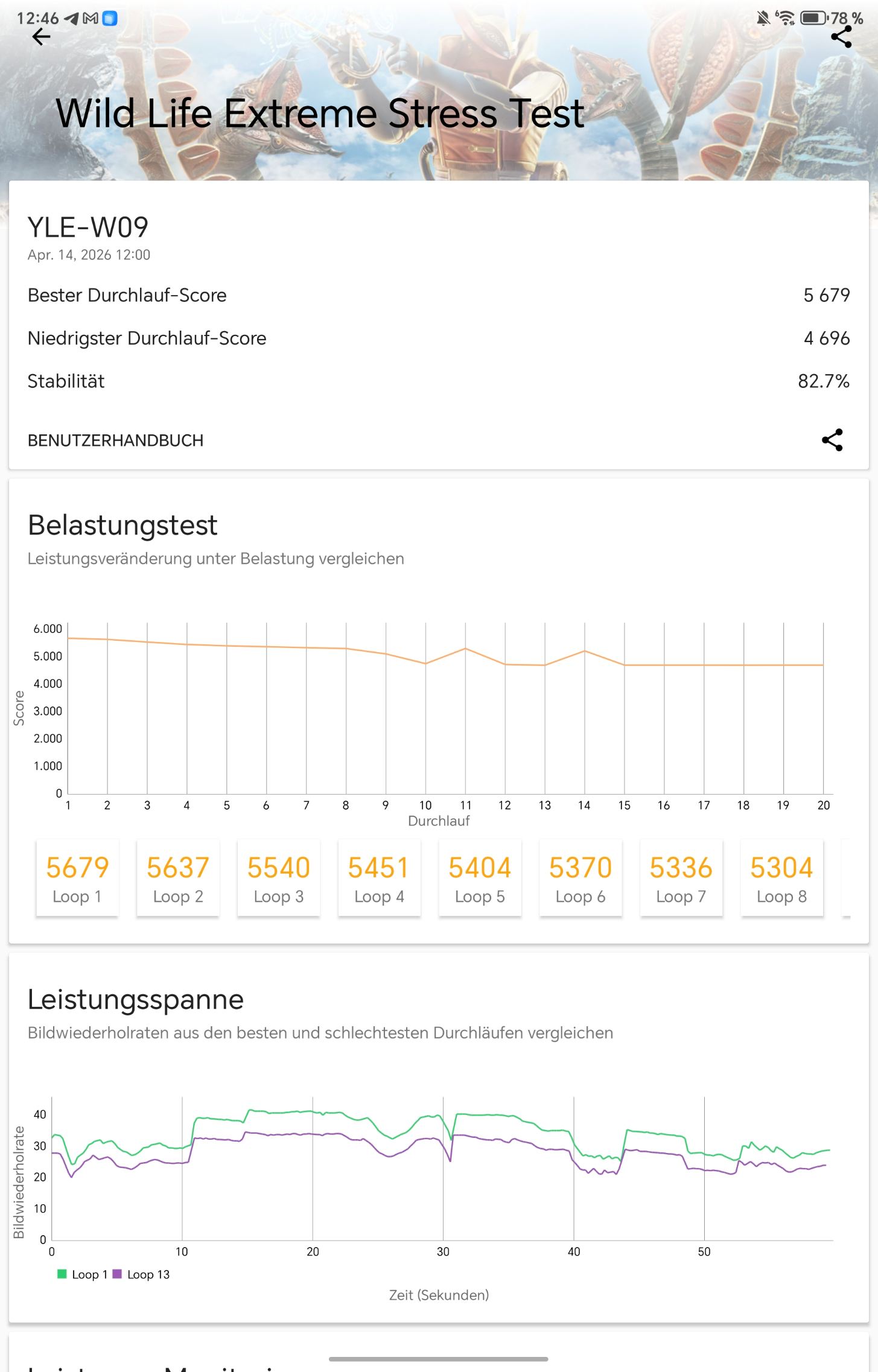
Task: Tap the back arrow icon
Action: pos(41,37)
